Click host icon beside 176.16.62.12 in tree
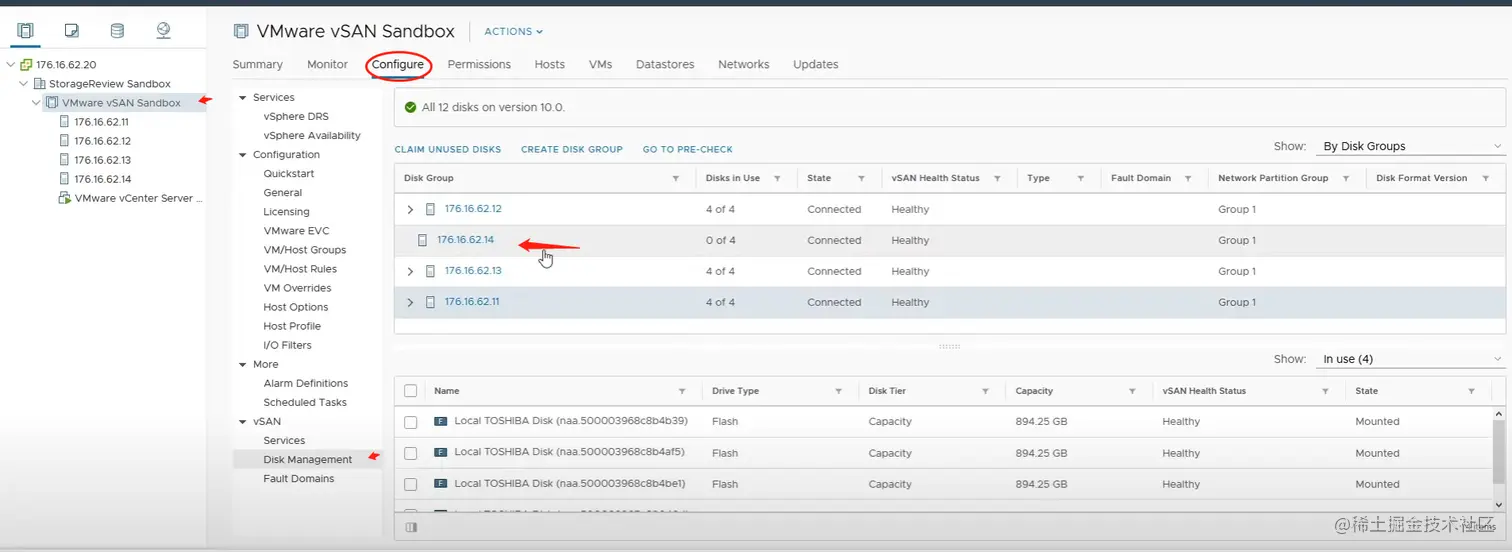 click(65, 141)
